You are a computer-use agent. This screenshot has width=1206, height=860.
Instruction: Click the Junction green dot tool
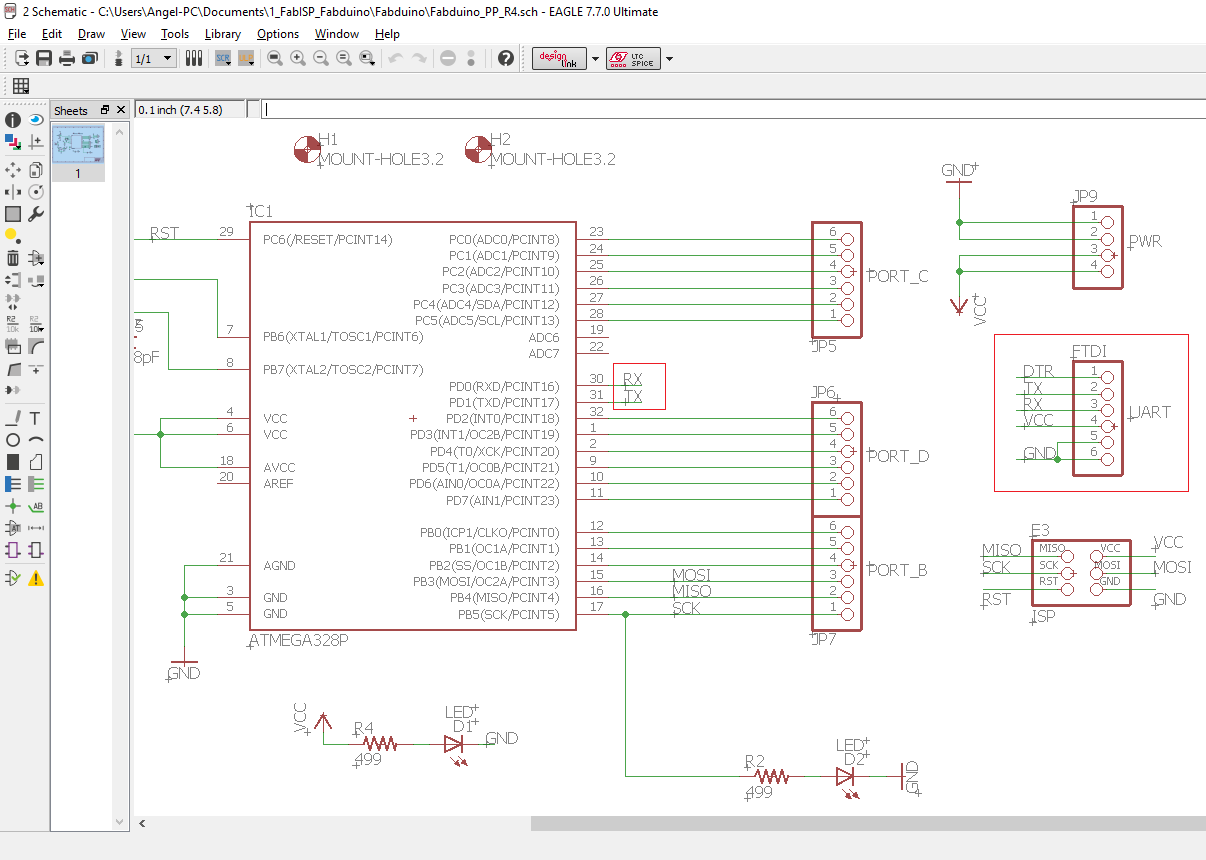(x=13, y=506)
